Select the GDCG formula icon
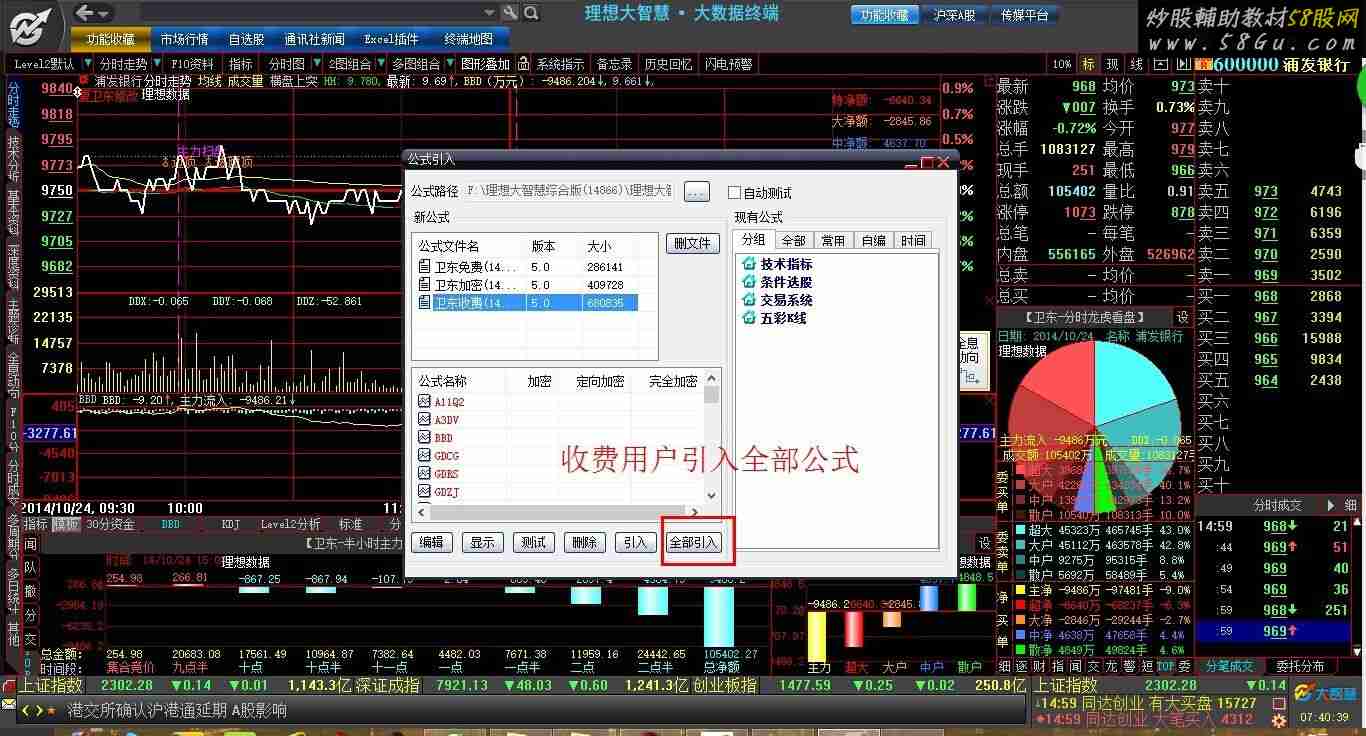This screenshot has width=1366, height=736. 424,456
